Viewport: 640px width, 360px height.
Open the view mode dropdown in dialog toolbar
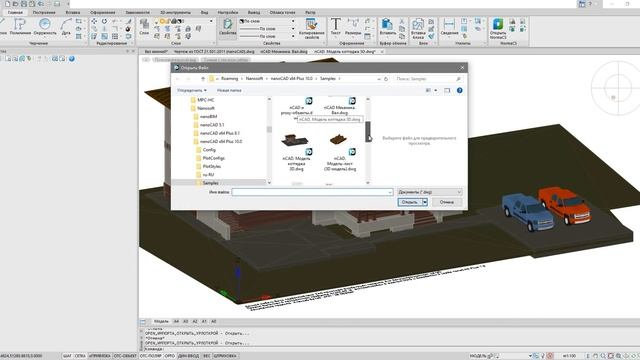click(436, 90)
